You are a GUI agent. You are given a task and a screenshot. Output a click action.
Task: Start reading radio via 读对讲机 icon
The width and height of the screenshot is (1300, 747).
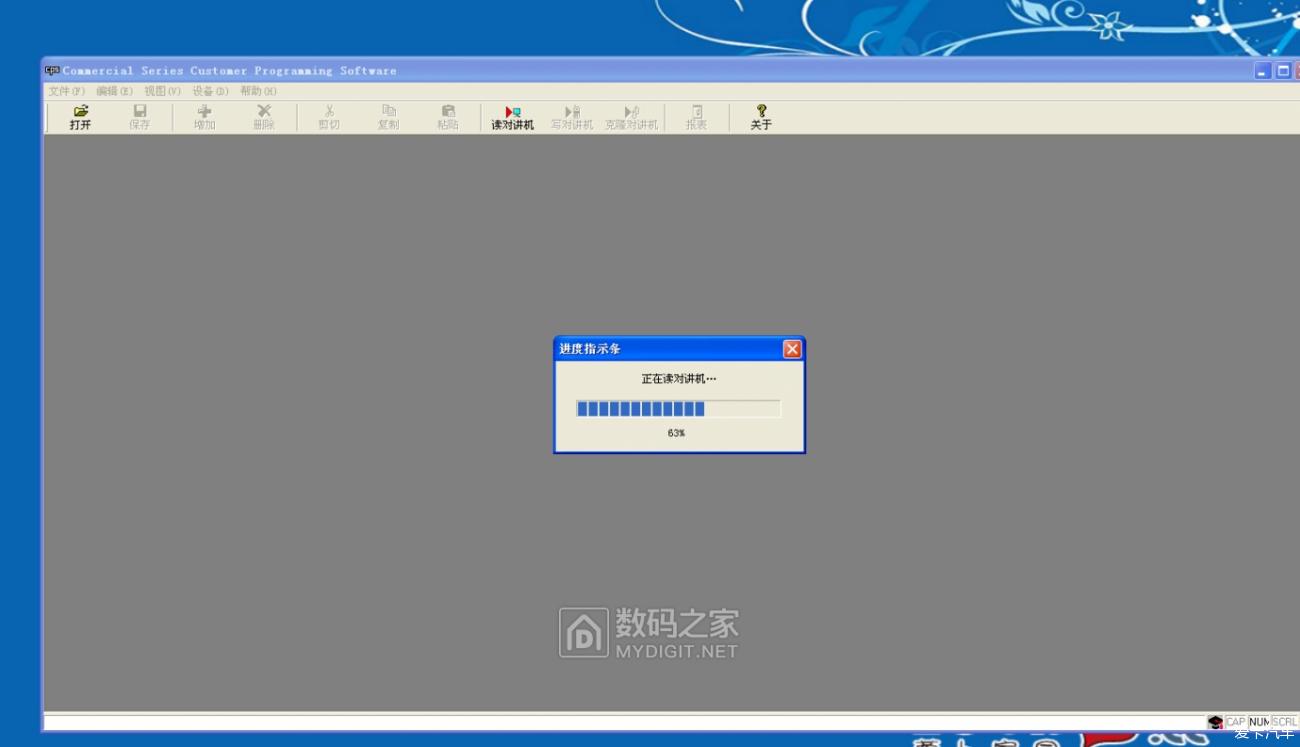tap(511, 116)
